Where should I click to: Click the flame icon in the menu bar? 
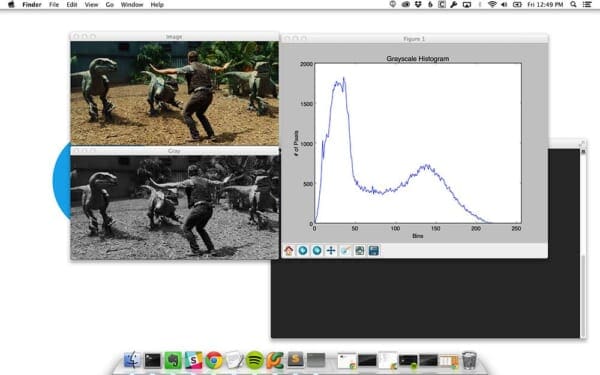tap(430, 5)
